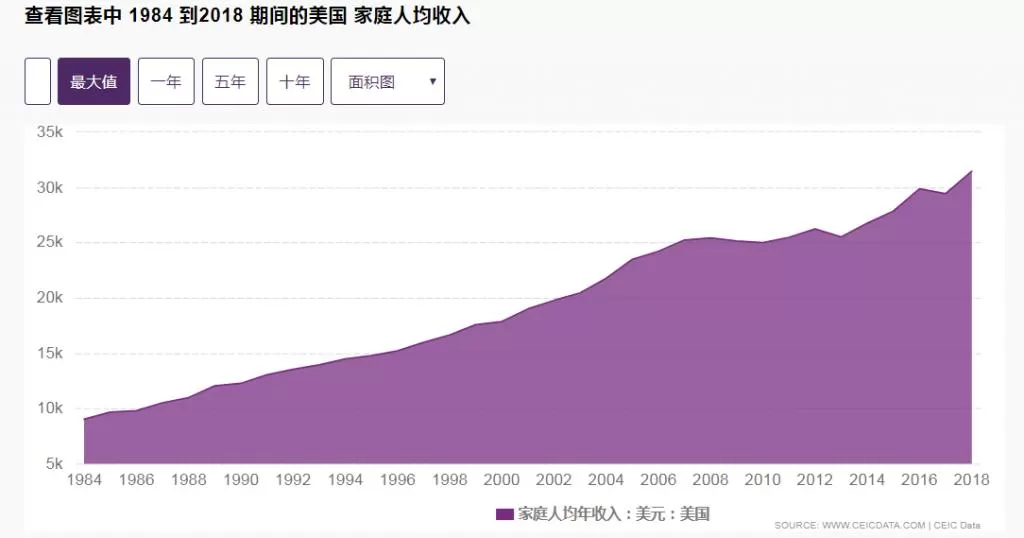Click the 20k y-axis gridline label

[50, 298]
